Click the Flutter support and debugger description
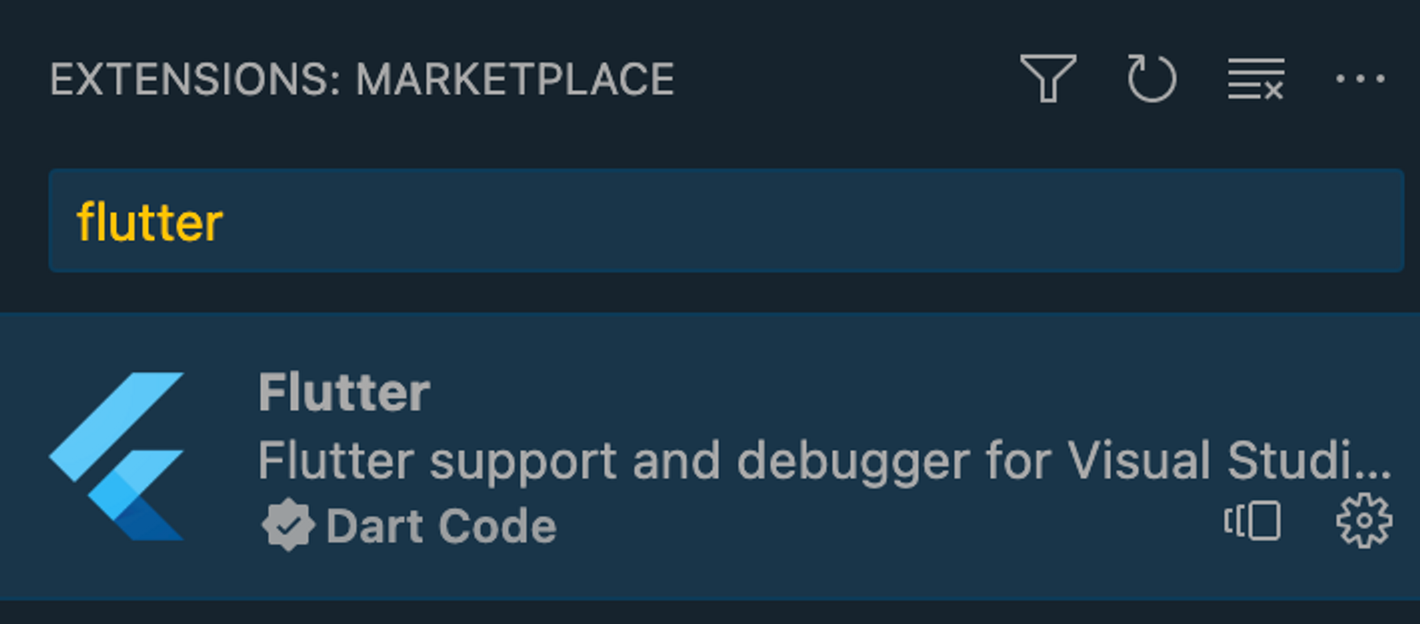1420x624 pixels. [x=824, y=461]
